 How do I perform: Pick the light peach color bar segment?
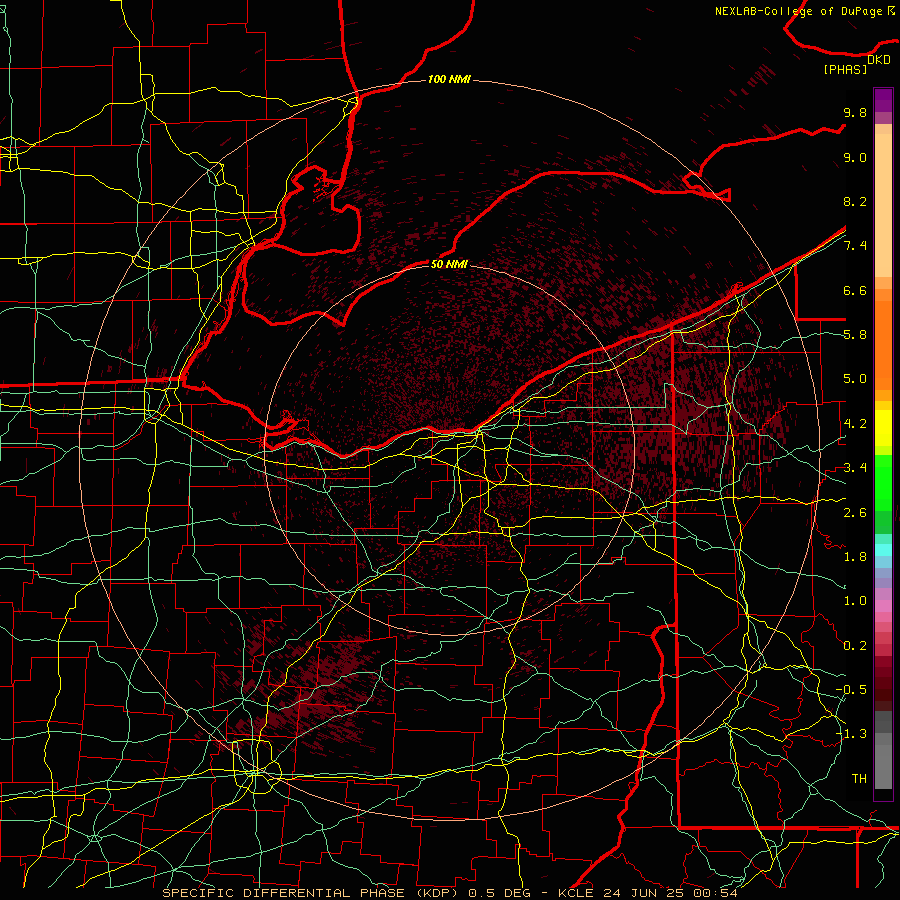click(883, 205)
